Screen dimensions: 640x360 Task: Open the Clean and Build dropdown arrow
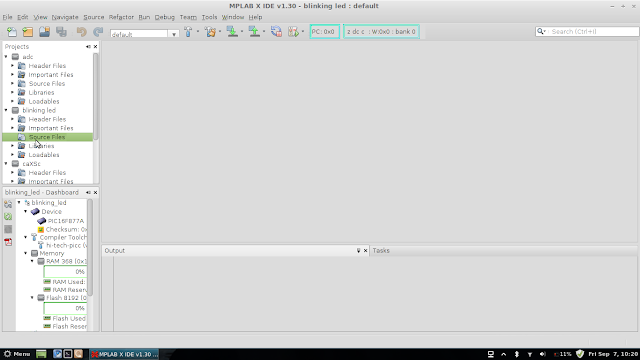(220, 31)
